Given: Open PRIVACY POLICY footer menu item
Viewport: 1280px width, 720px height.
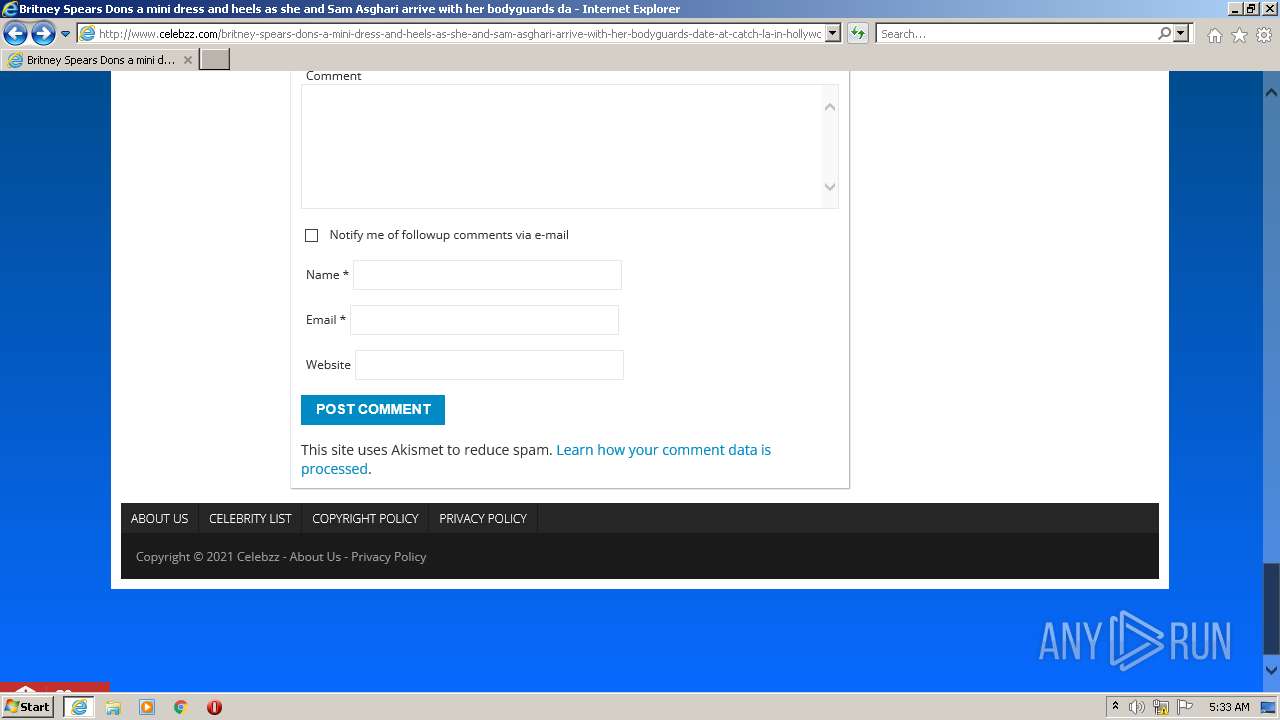Looking at the screenshot, I should [x=483, y=518].
